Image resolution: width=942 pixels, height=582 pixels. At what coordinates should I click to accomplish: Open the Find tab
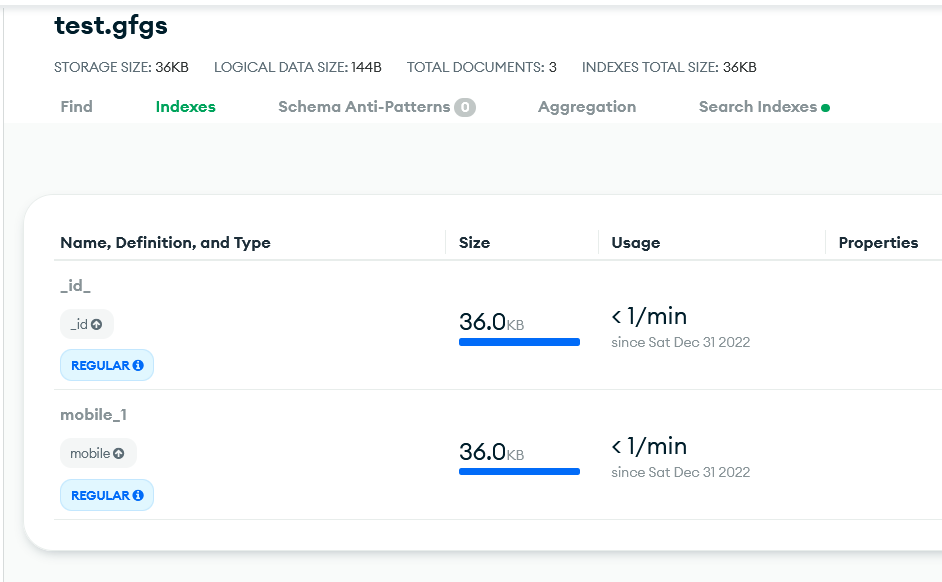click(76, 107)
